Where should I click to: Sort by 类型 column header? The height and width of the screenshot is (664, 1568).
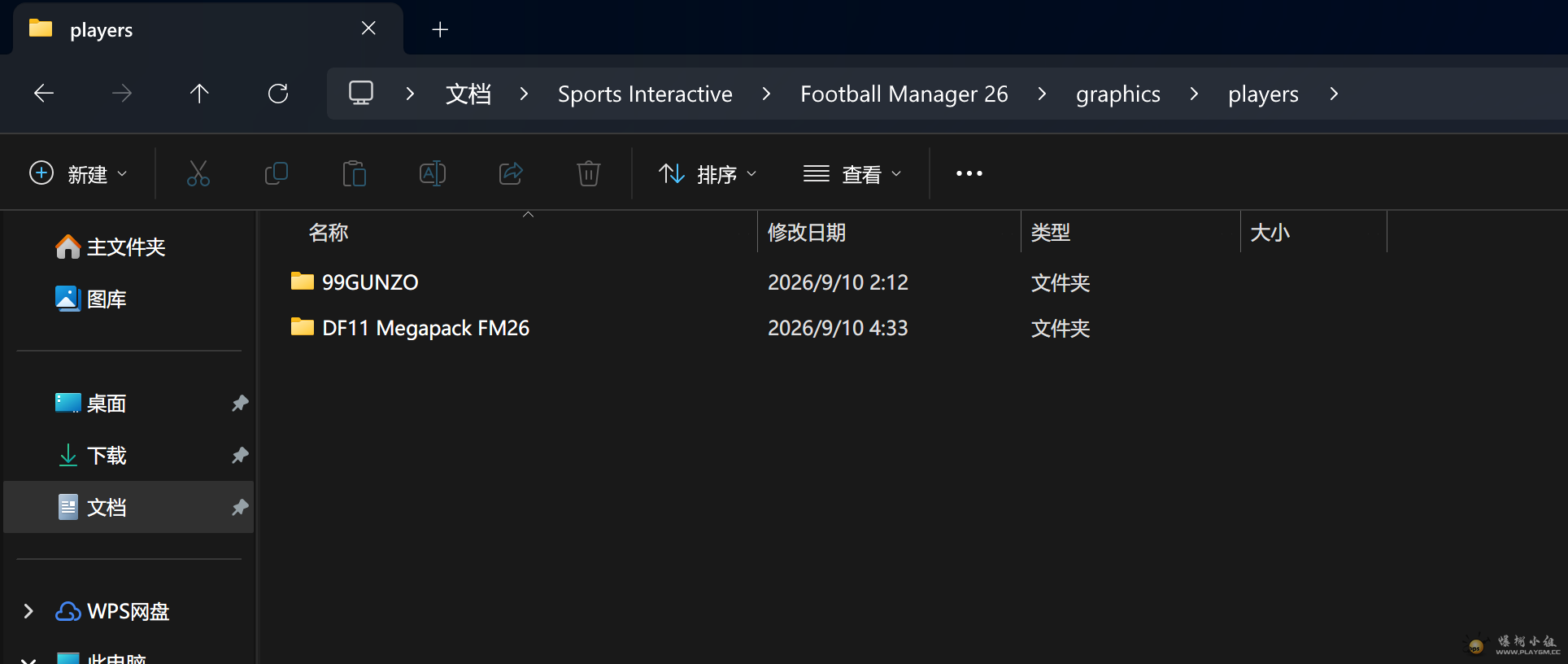(x=1051, y=233)
